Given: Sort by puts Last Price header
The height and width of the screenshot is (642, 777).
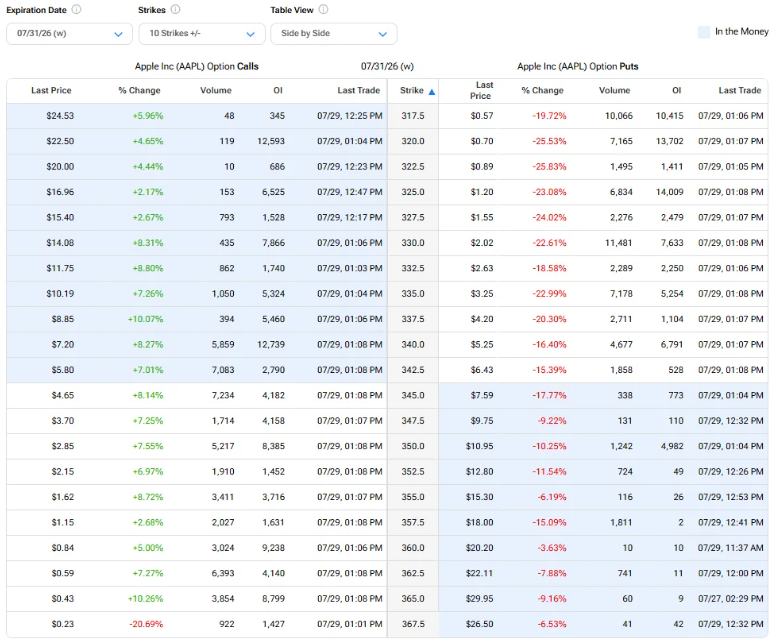Looking at the screenshot, I should click(481, 90).
